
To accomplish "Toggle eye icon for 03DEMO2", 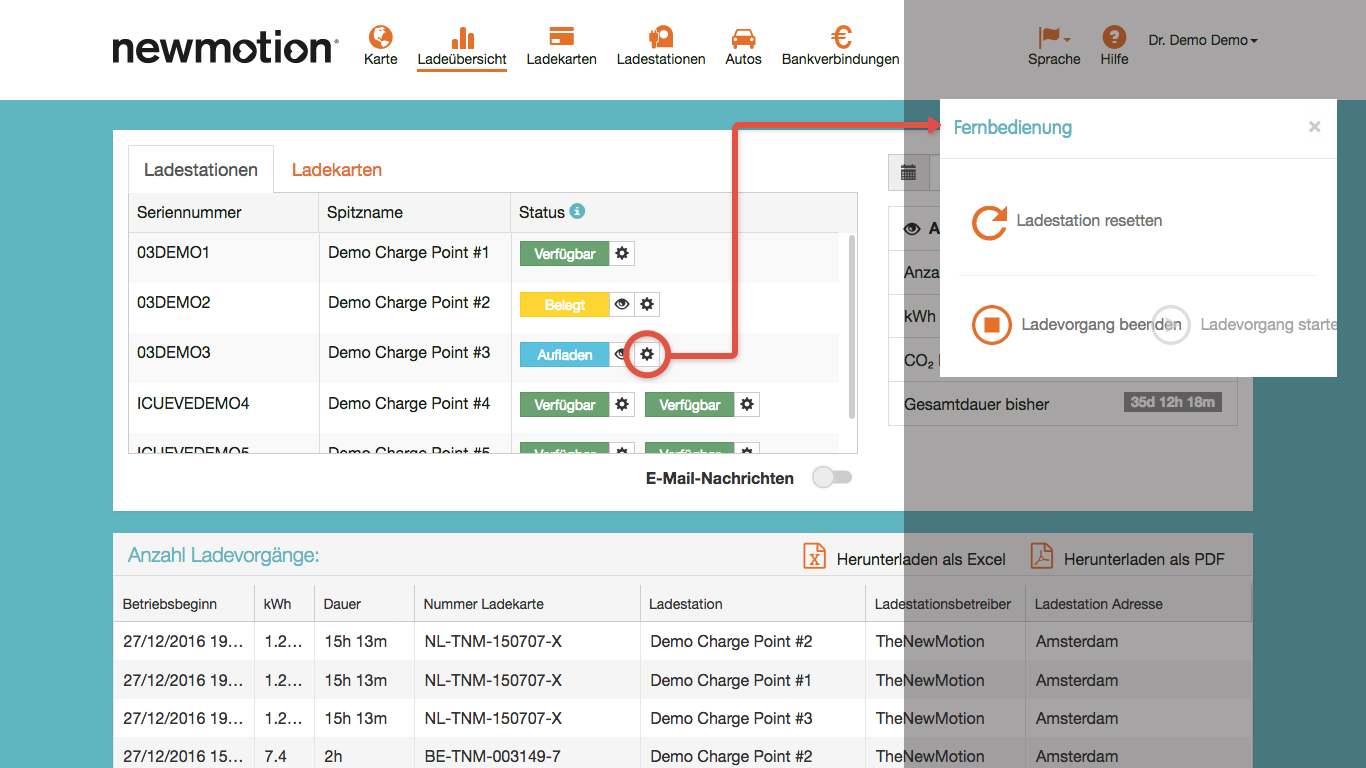I will coord(622,304).
